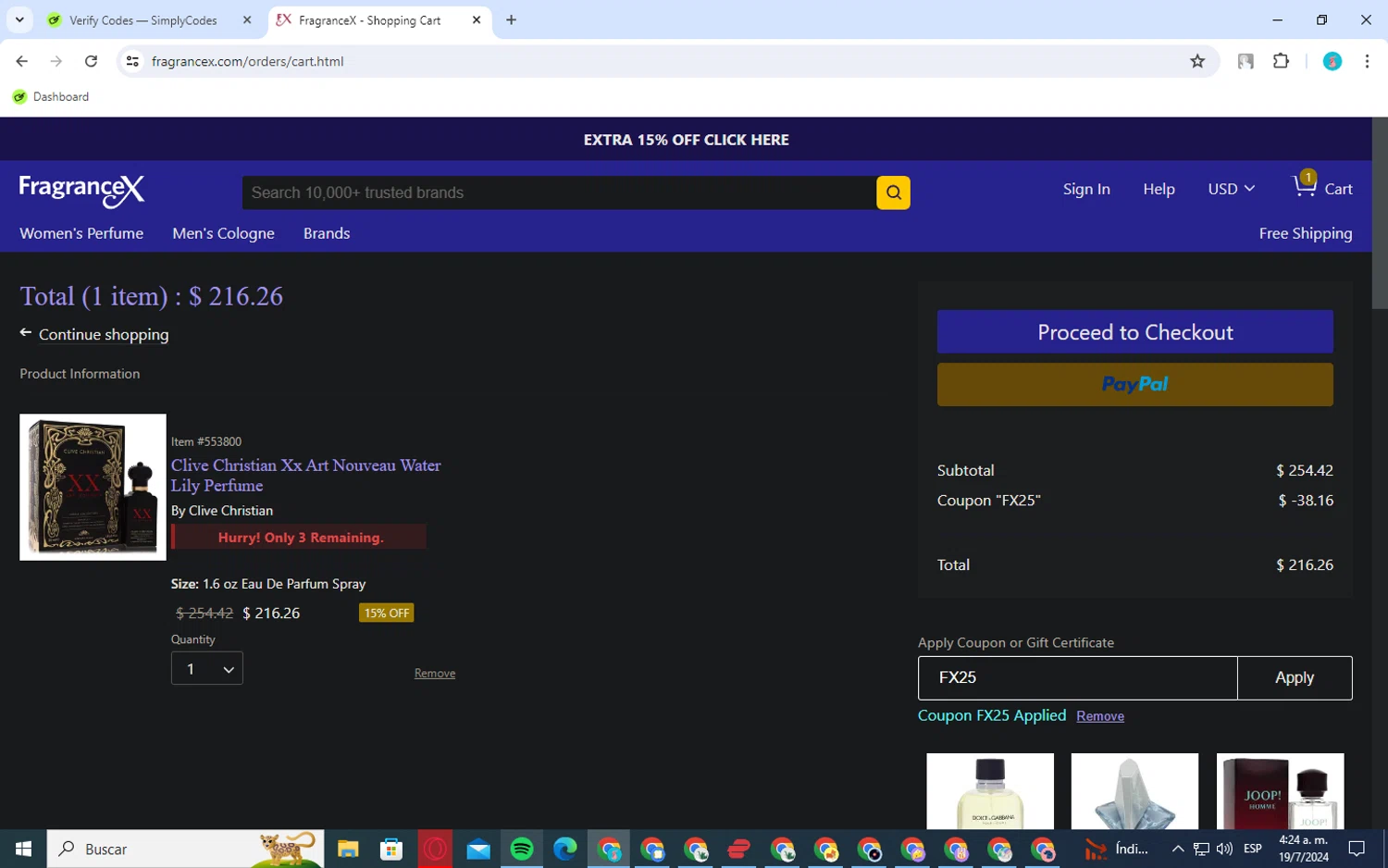Remove the item from the cart

point(434,673)
